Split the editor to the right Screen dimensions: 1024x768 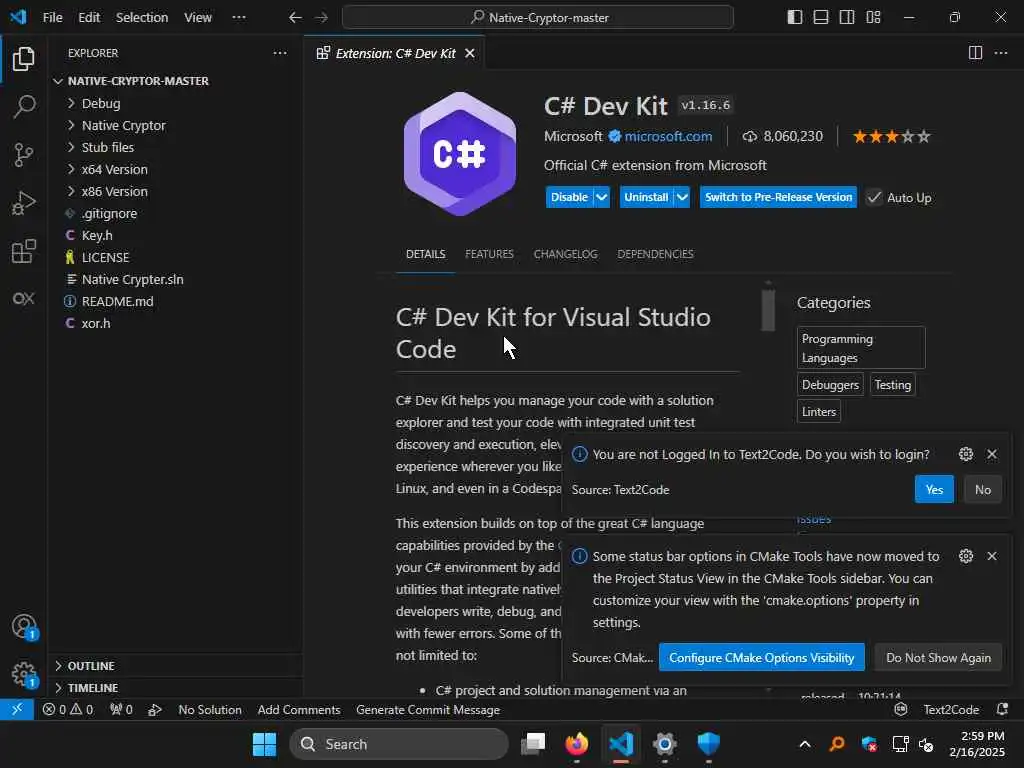(975, 53)
